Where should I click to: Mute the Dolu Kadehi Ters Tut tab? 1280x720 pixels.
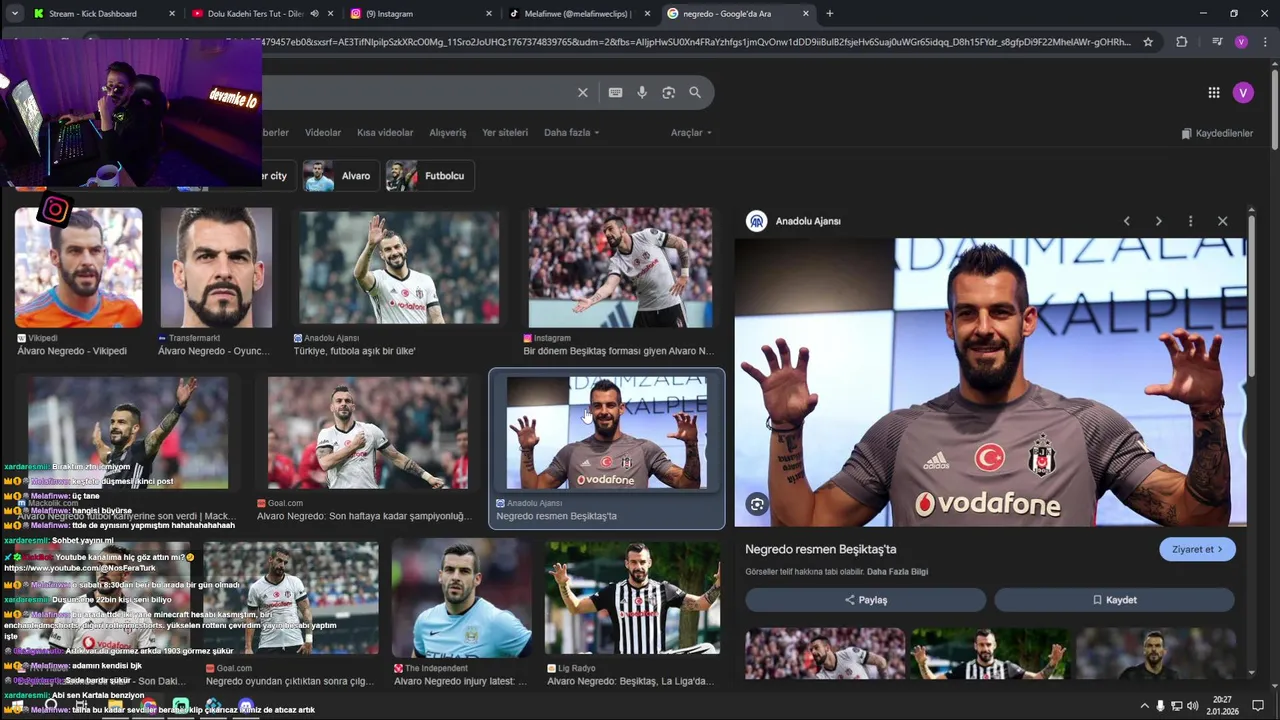tap(314, 14)
